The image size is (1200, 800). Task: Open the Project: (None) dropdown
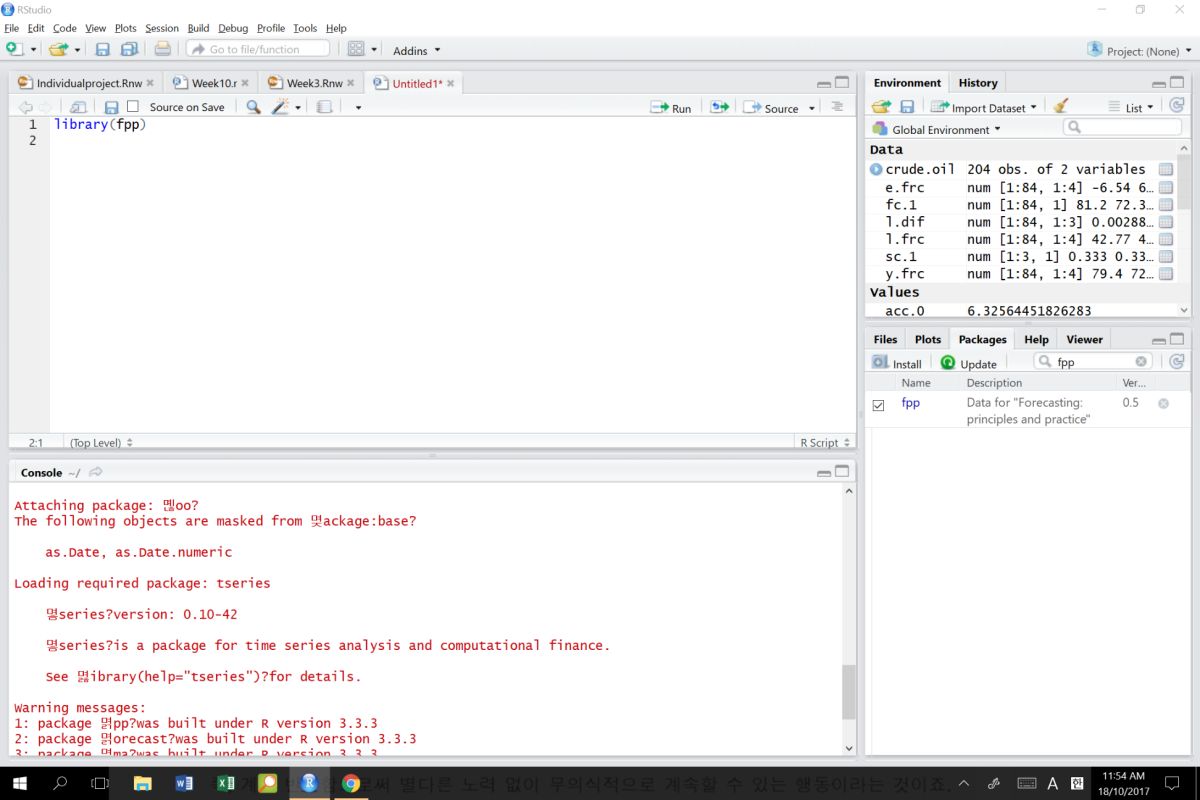pyautogui.click(x=1139, y=51)
